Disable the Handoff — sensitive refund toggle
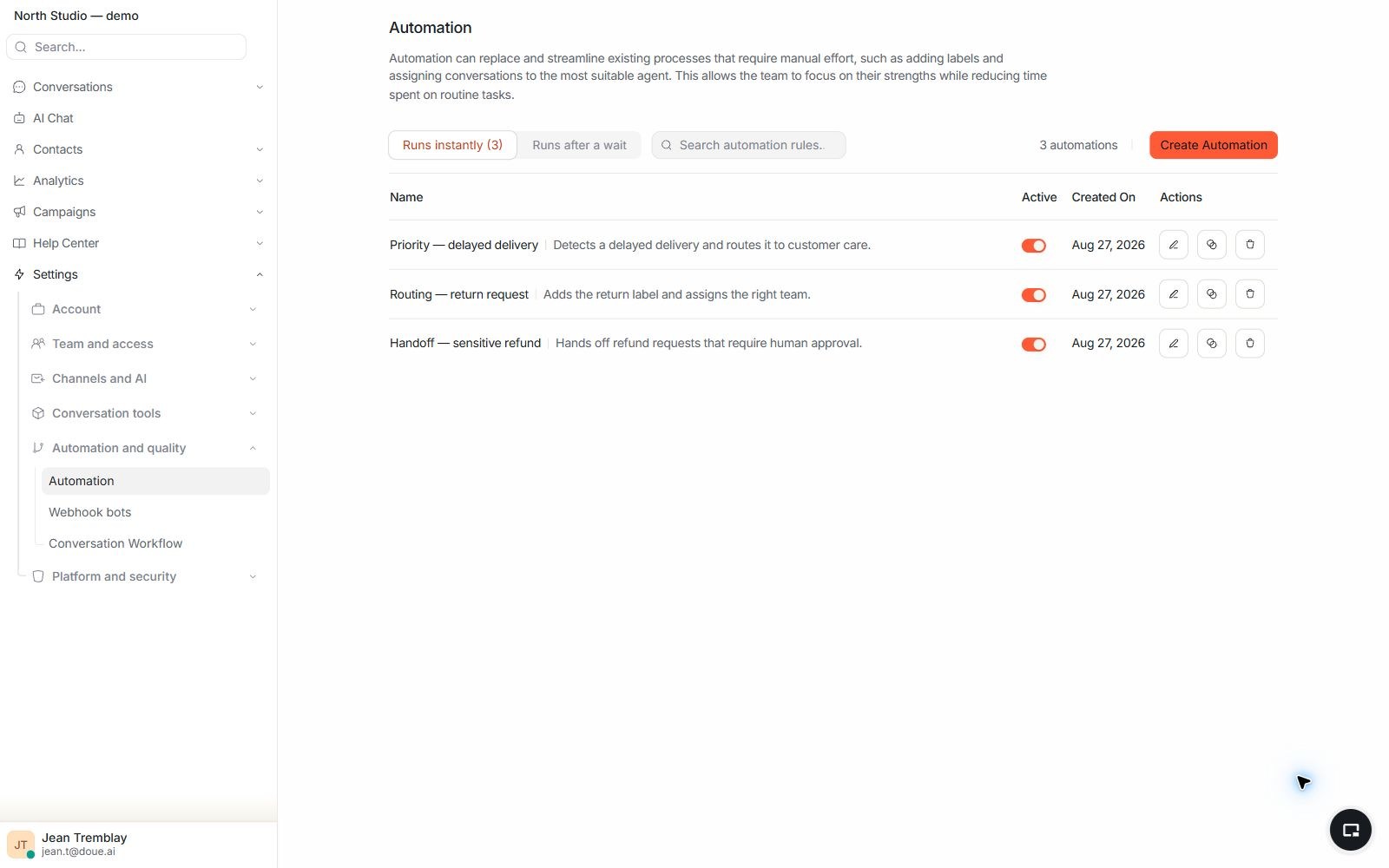This screenshot has height=868, width=1389. (x=1033, y=345)
